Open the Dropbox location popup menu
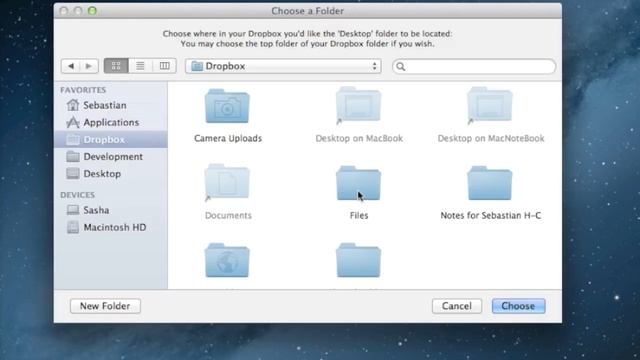 [283, 66]
